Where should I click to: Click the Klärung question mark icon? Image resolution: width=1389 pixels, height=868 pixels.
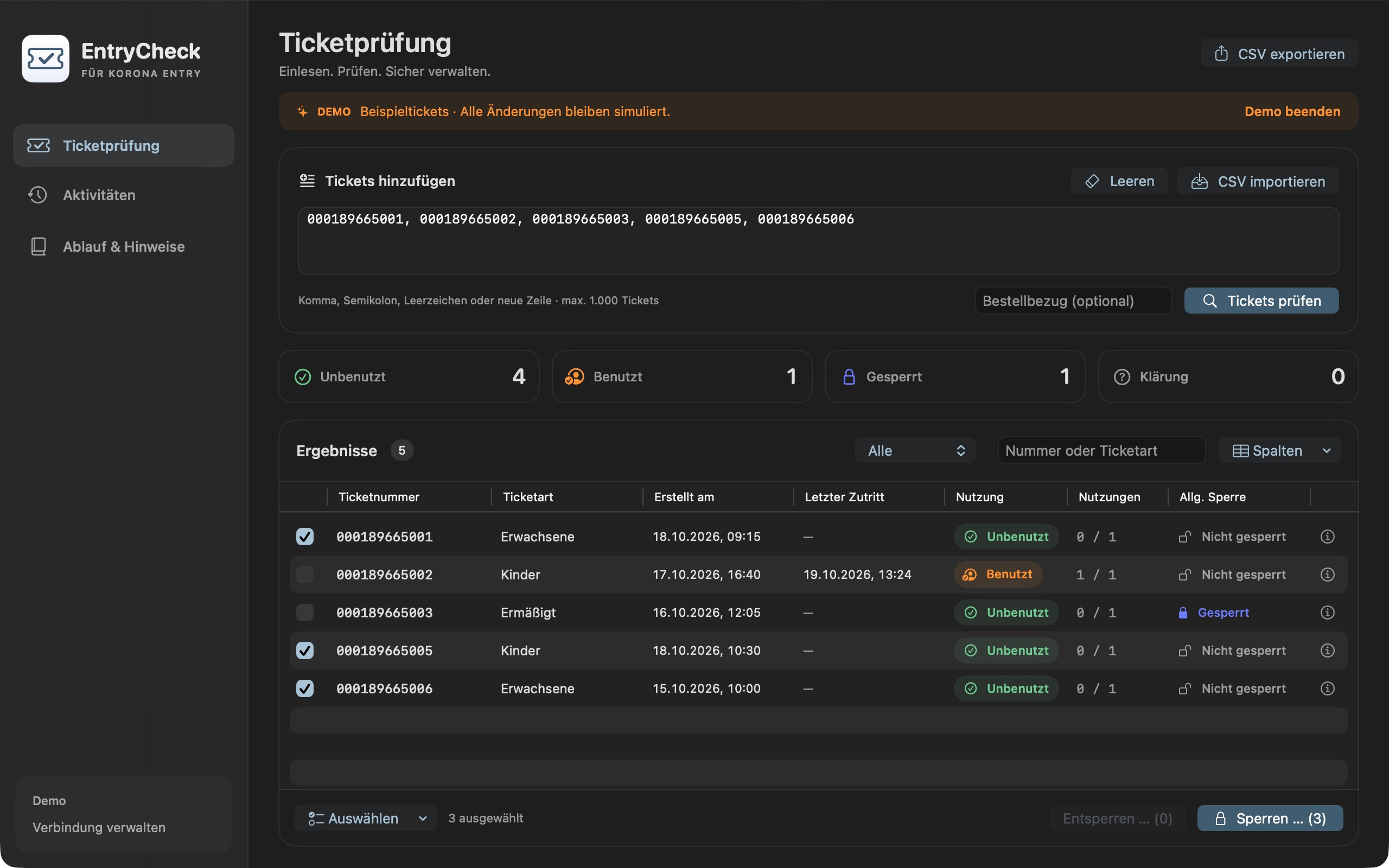click(1122, 376)
